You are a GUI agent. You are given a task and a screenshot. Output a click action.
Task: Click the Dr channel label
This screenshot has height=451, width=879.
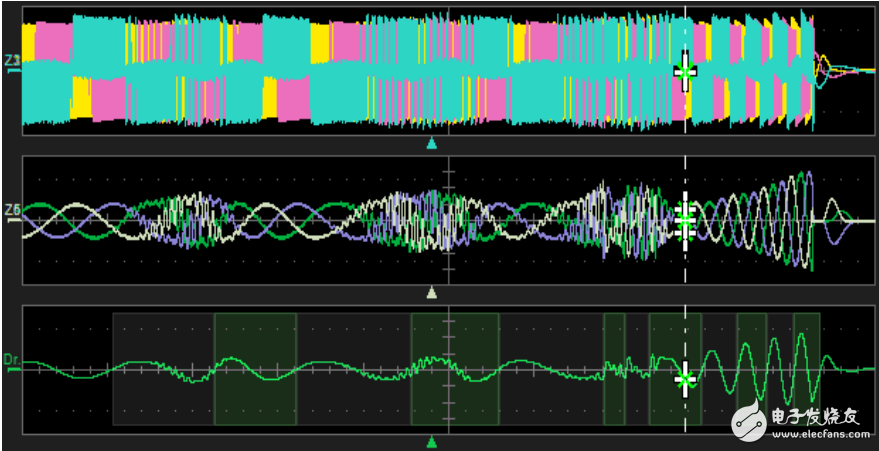coord(12,358)
